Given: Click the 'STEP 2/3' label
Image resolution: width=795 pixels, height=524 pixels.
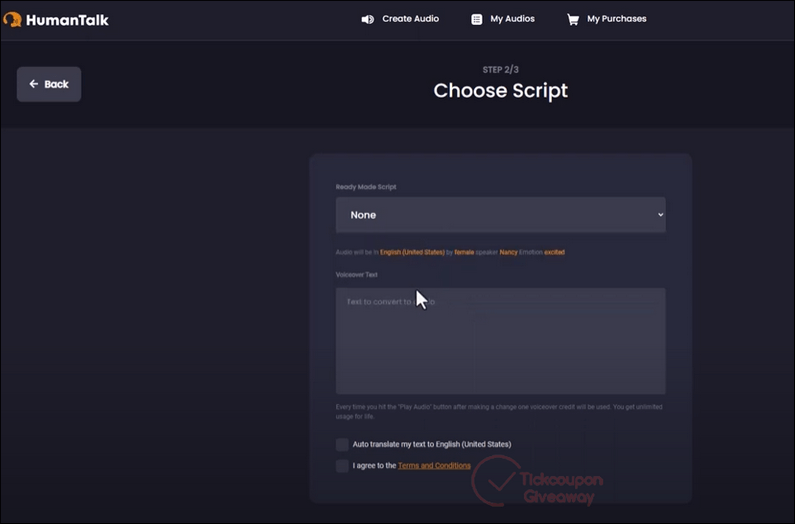Looking at the screenshot, I should [x=500, y=69].
